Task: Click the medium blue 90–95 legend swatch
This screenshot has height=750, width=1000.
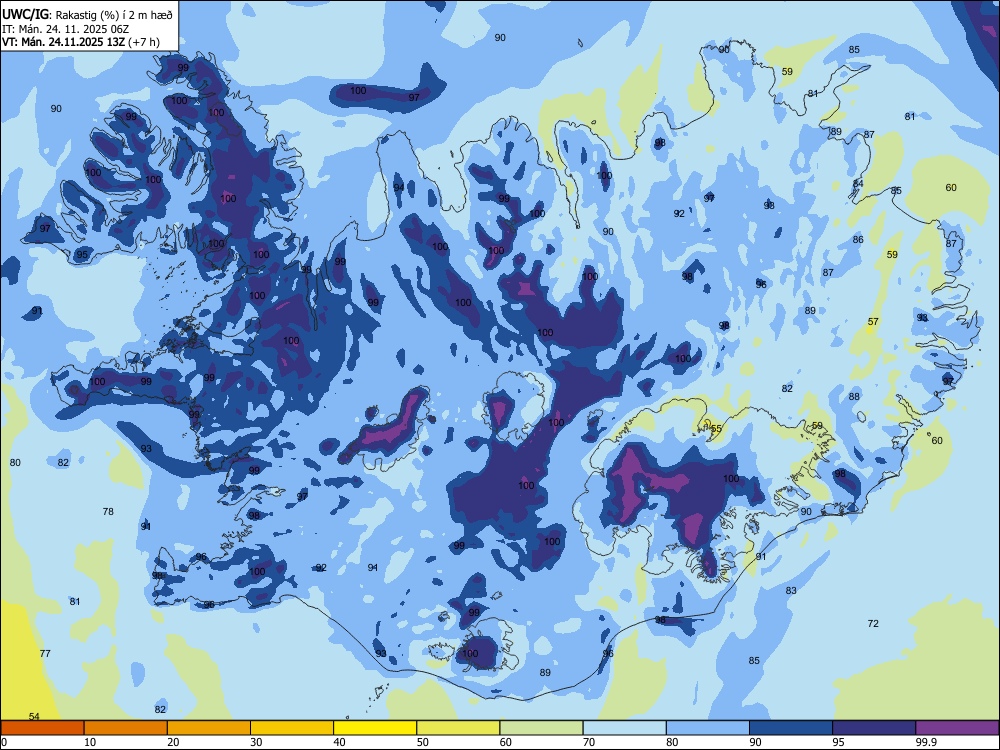Action: coord(791,728)
